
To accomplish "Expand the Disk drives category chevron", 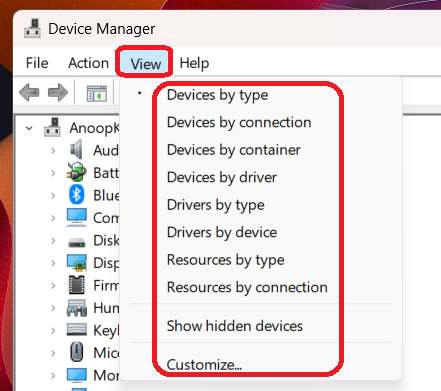I will 53,241.
